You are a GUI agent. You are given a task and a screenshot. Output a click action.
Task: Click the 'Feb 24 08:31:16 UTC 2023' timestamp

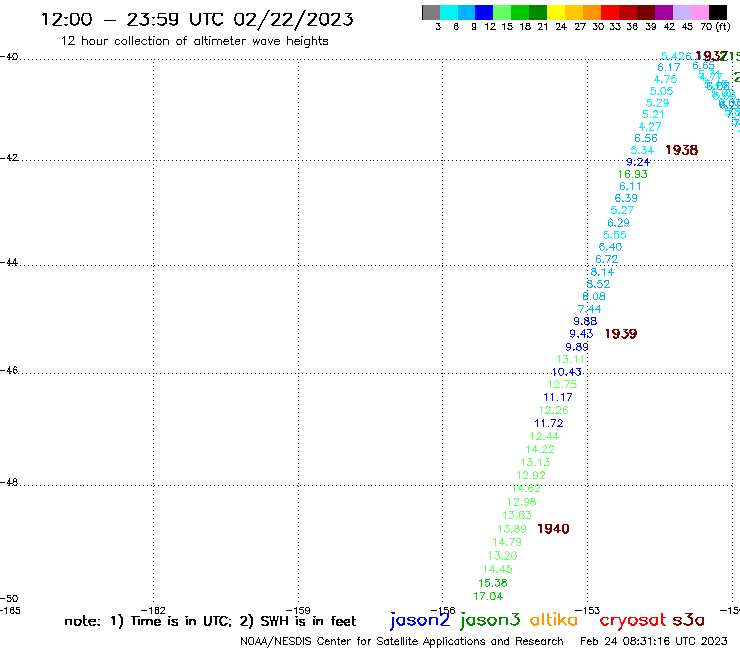654,642
